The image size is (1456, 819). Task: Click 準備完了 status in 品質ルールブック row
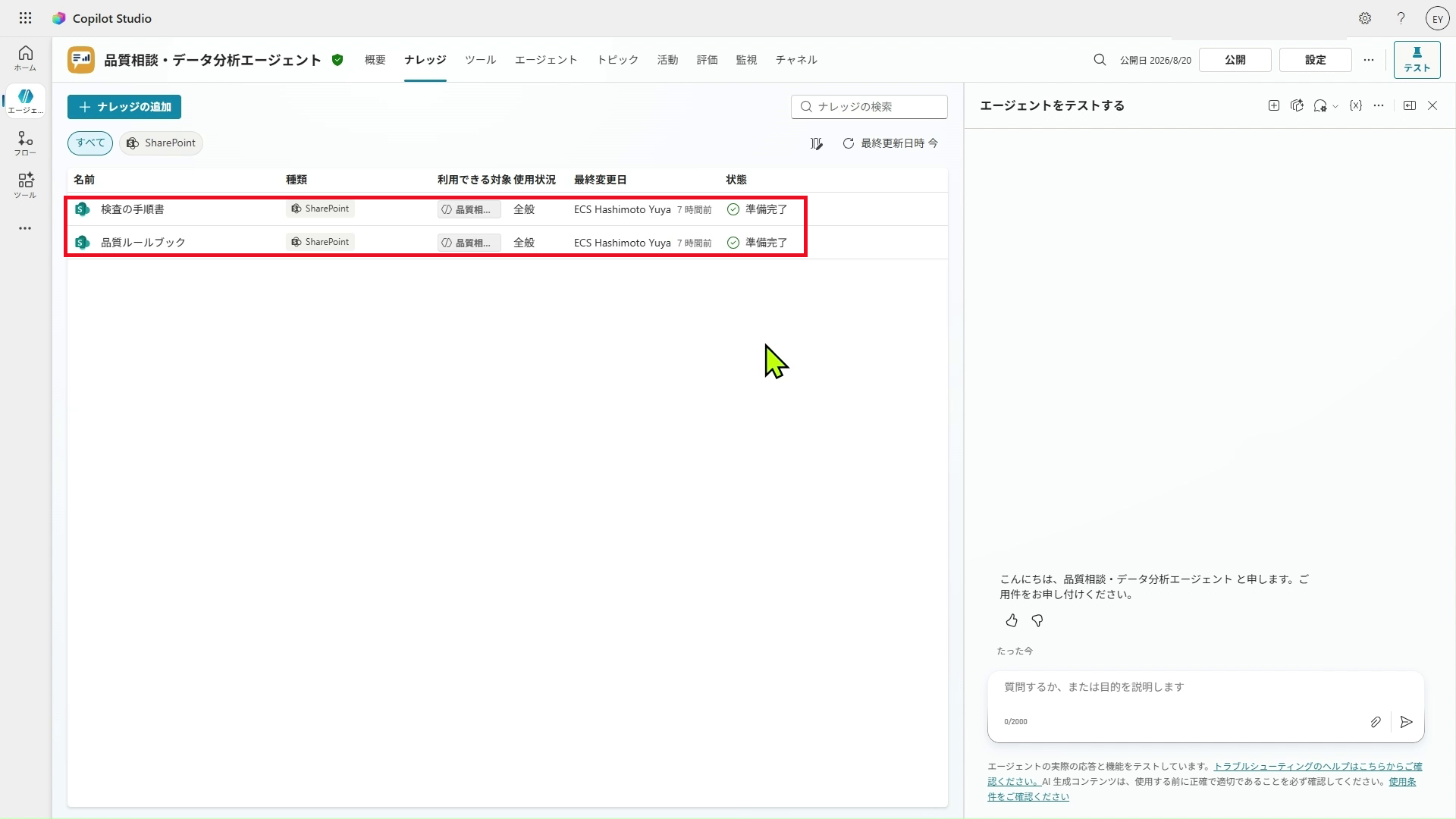757,243
